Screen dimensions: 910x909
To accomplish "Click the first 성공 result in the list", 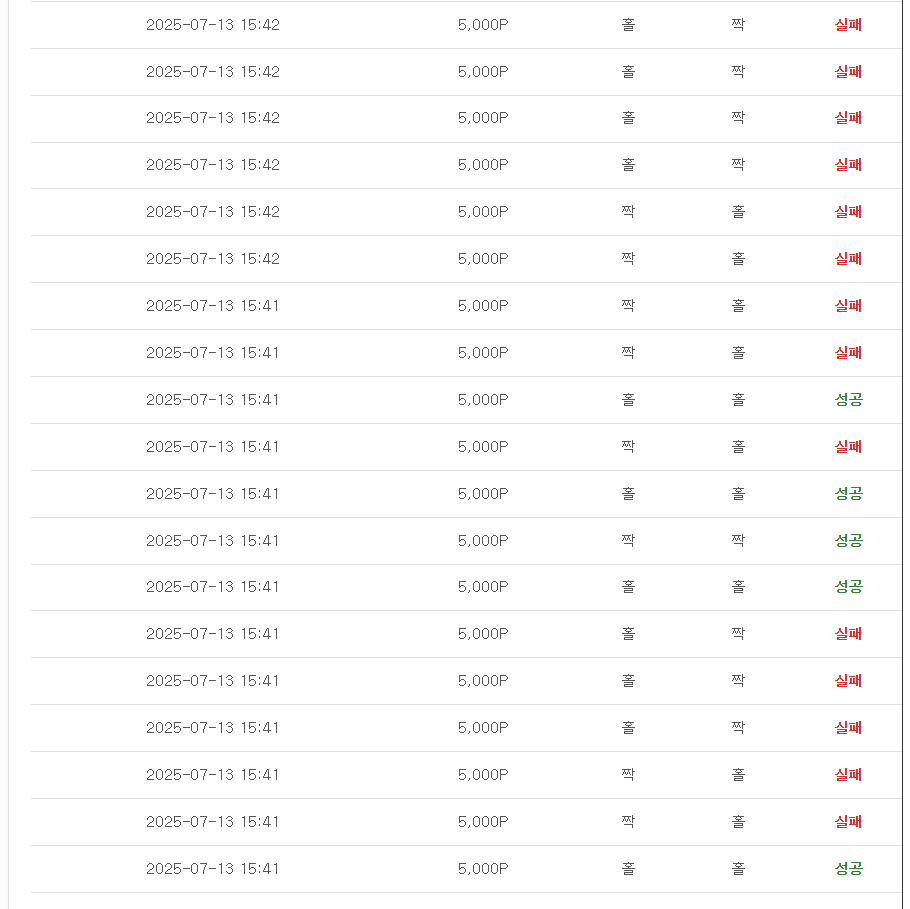I will (848, 399).
